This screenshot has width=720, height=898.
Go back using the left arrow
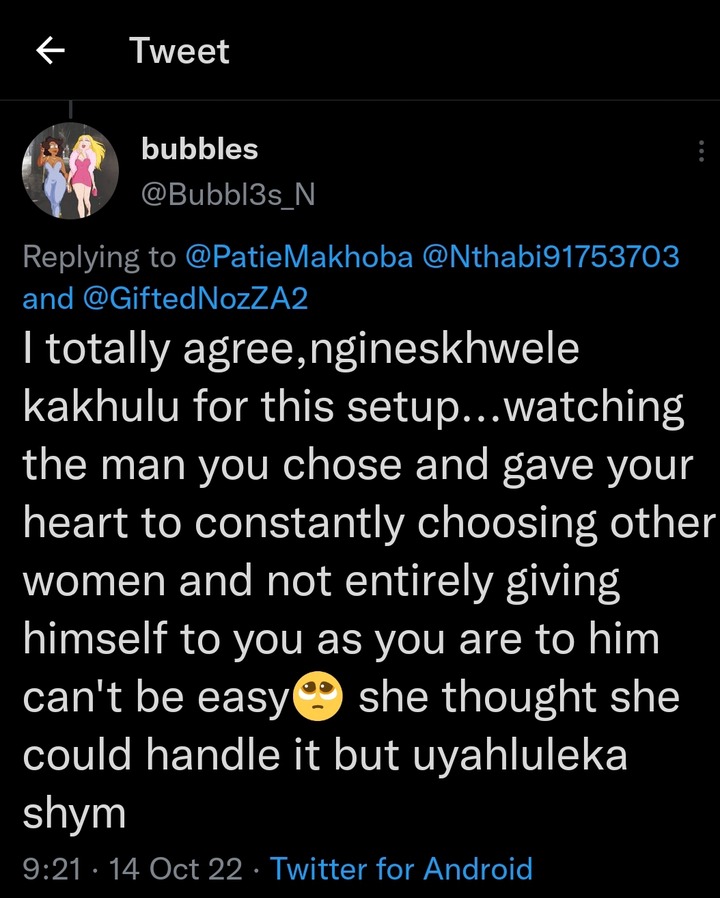click(50, 52)
